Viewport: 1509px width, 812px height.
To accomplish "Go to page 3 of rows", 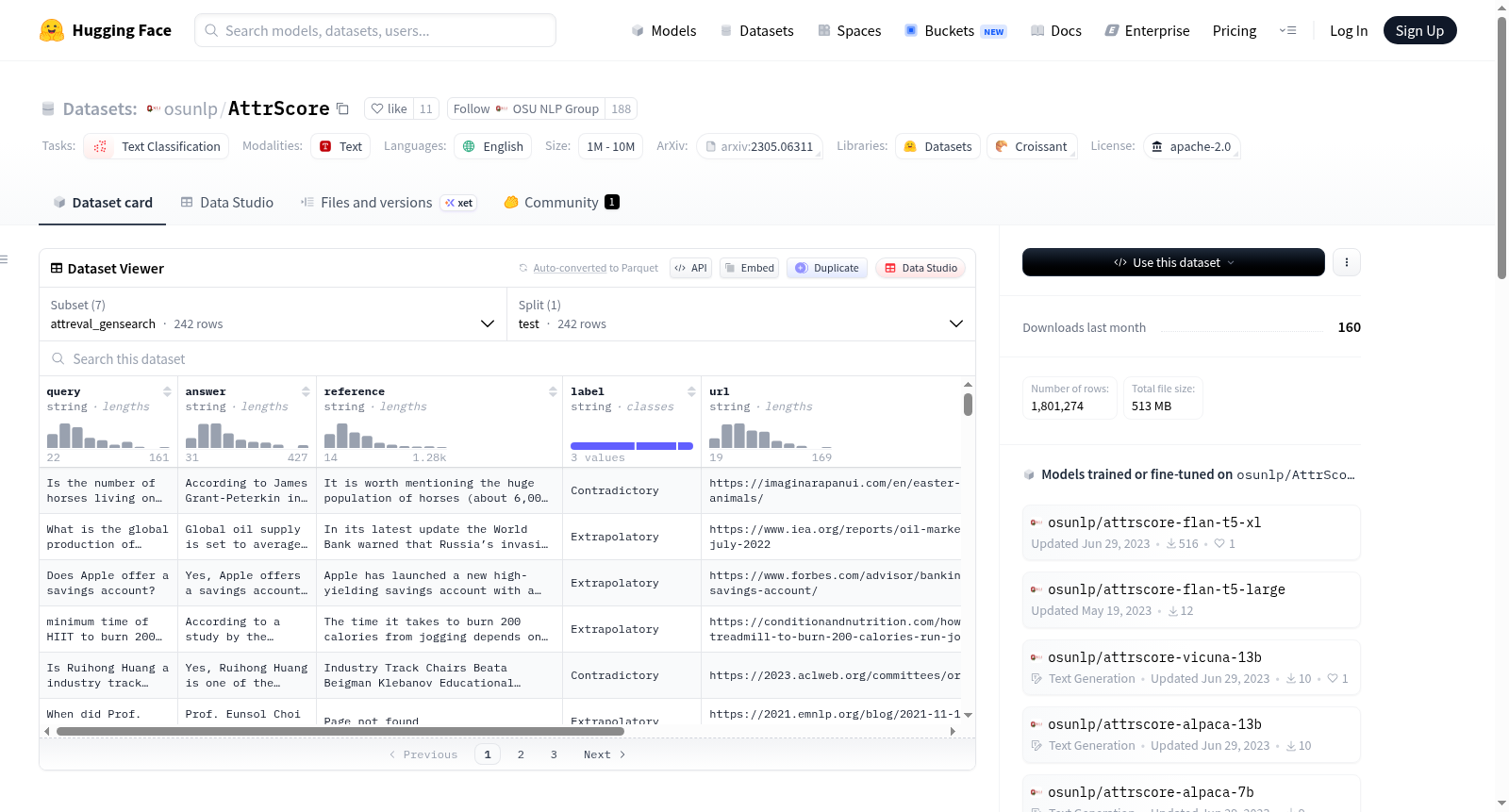I will tap(554, 754).
